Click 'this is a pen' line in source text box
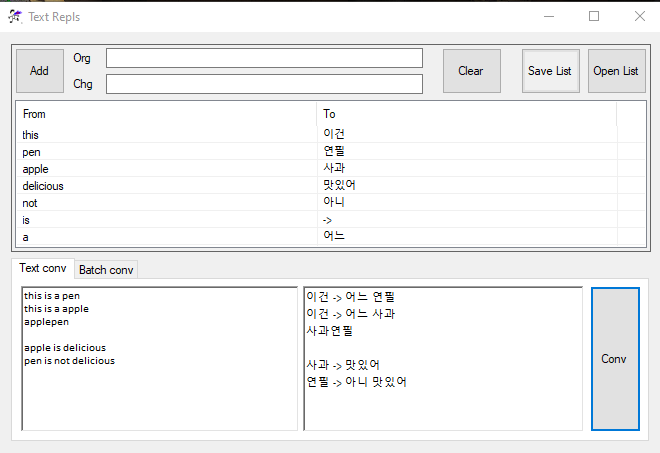 pyautogui.click(x=52, y=296)
